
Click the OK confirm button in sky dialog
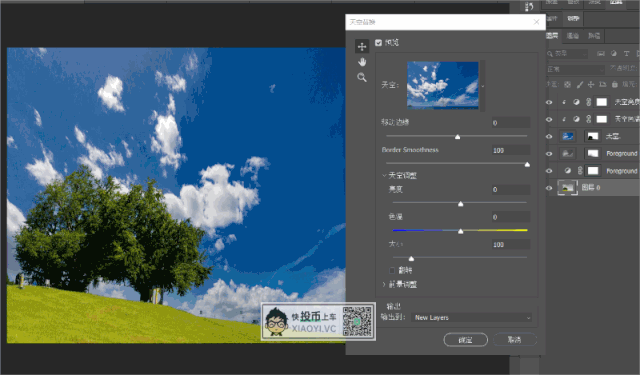point(465,339)
